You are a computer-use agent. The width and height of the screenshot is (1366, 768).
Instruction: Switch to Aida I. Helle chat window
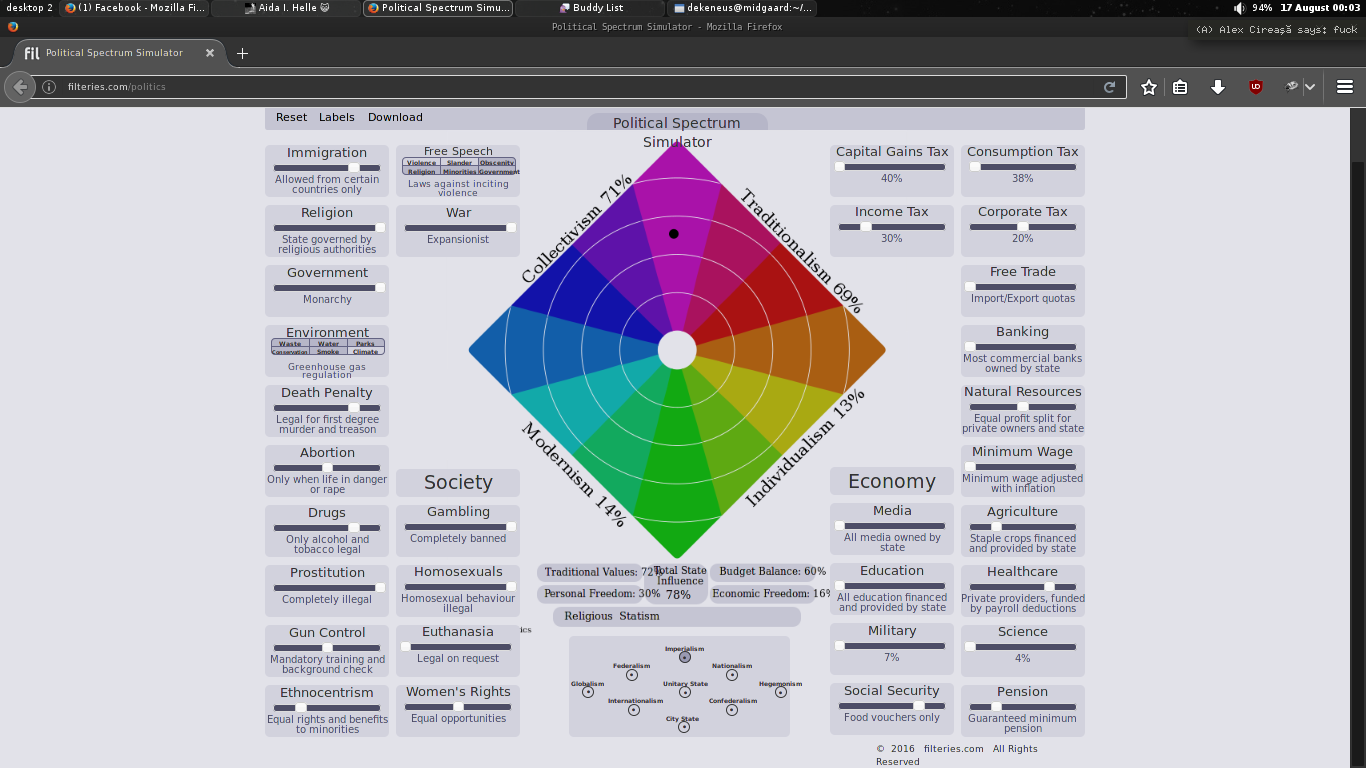[x=286, y=8]
